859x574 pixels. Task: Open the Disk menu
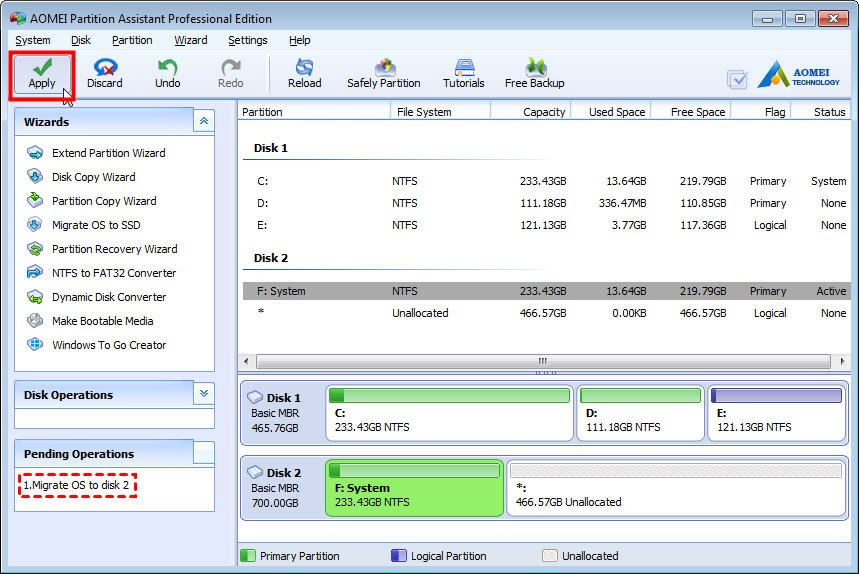point(81,40)
